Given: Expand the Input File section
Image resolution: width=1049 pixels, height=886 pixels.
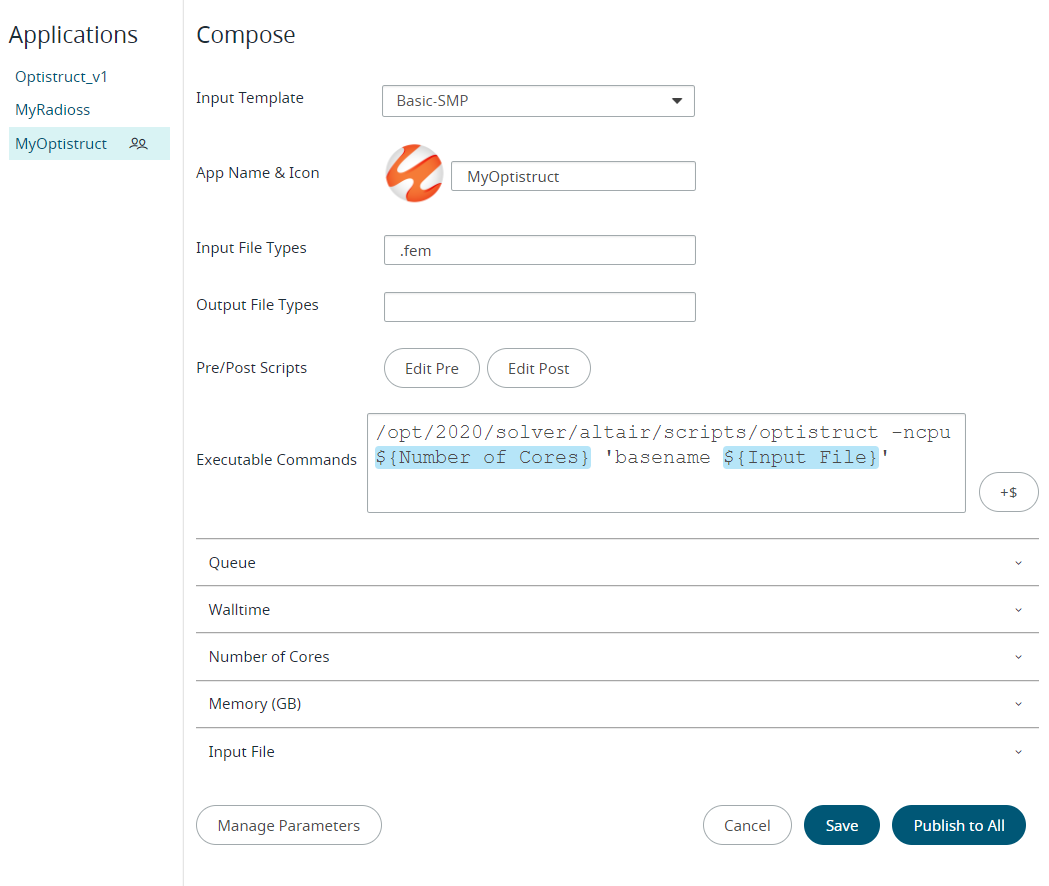Looking at the screenshot, I should pos(617,751).
